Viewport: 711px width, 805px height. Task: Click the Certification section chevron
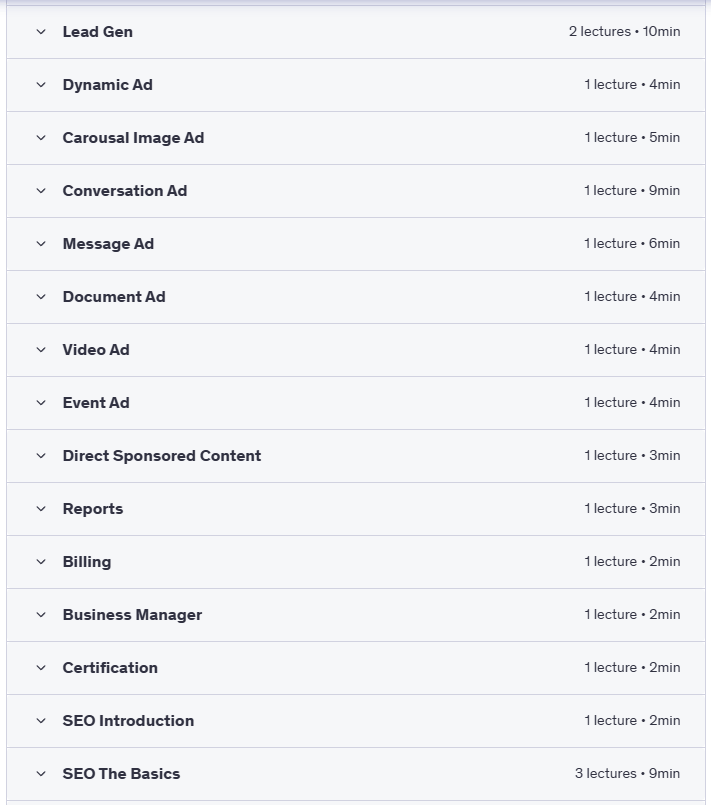coord(41,668)
